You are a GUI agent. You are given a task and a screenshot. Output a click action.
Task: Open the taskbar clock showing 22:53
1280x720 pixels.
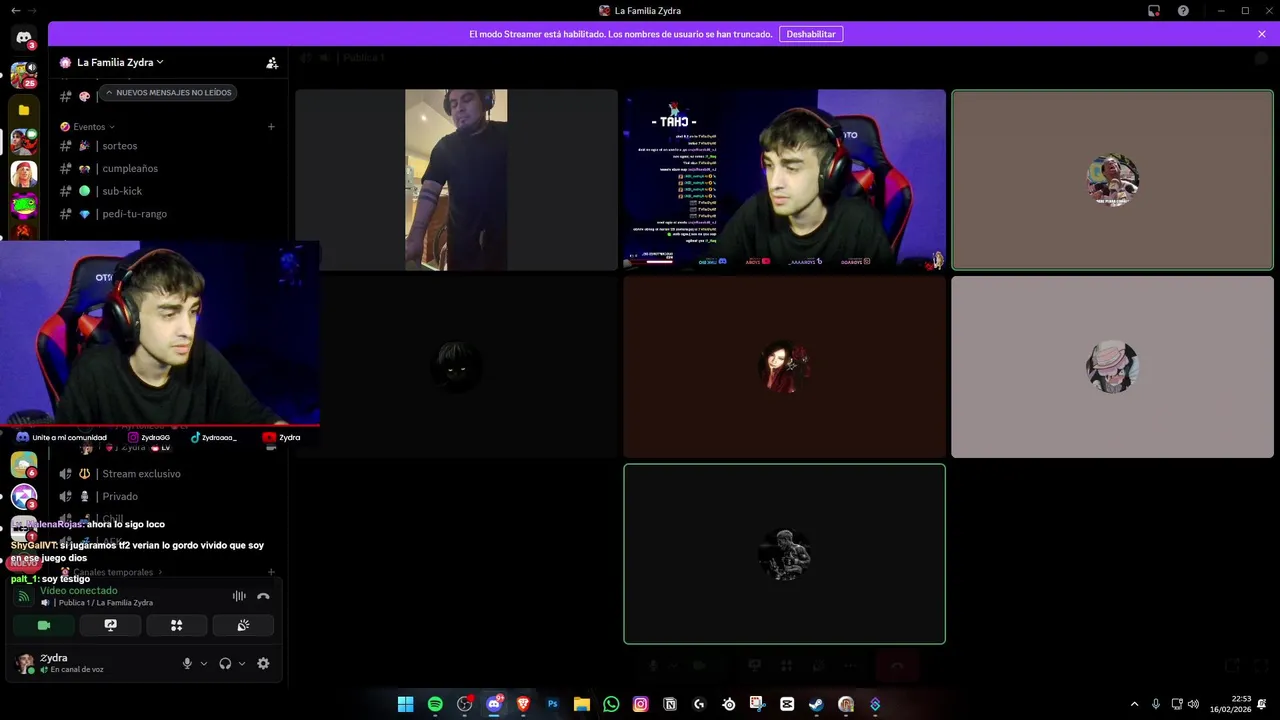pos(1230,704)
